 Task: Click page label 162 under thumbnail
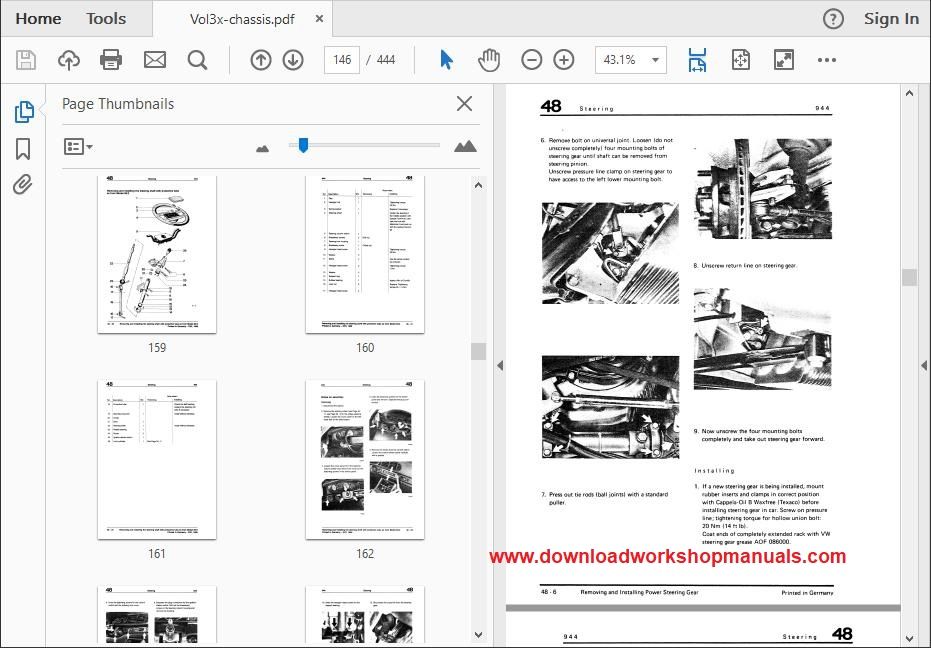[x=365, y=554]
